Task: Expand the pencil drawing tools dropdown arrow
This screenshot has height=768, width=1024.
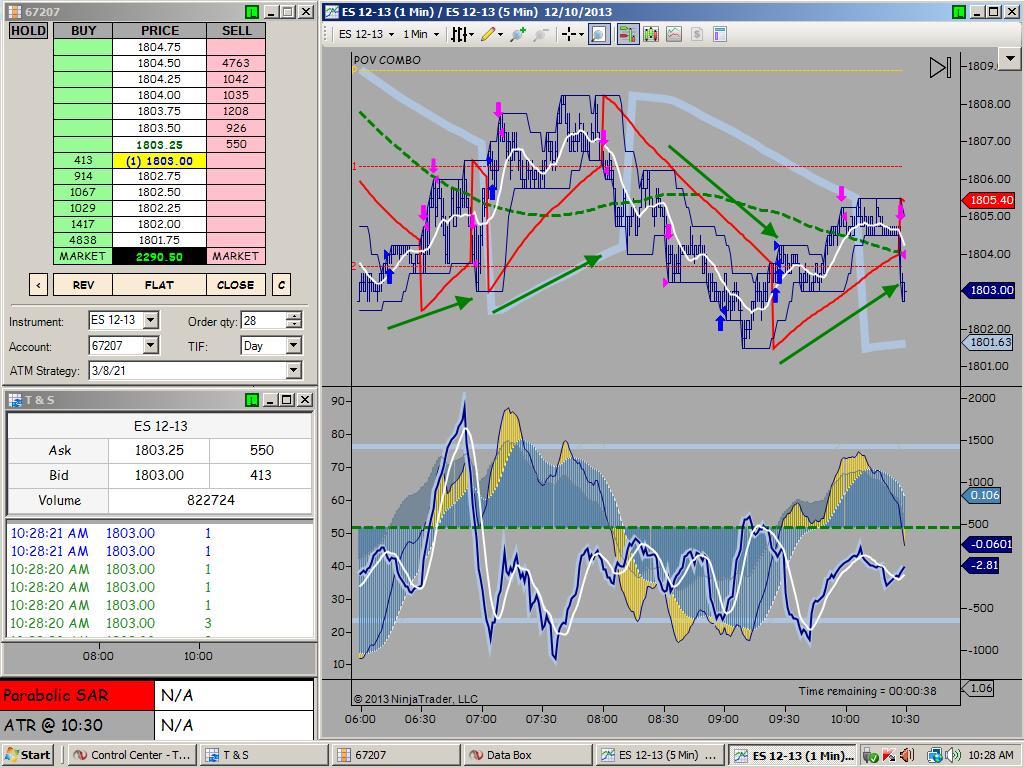Action: (500, 35)
